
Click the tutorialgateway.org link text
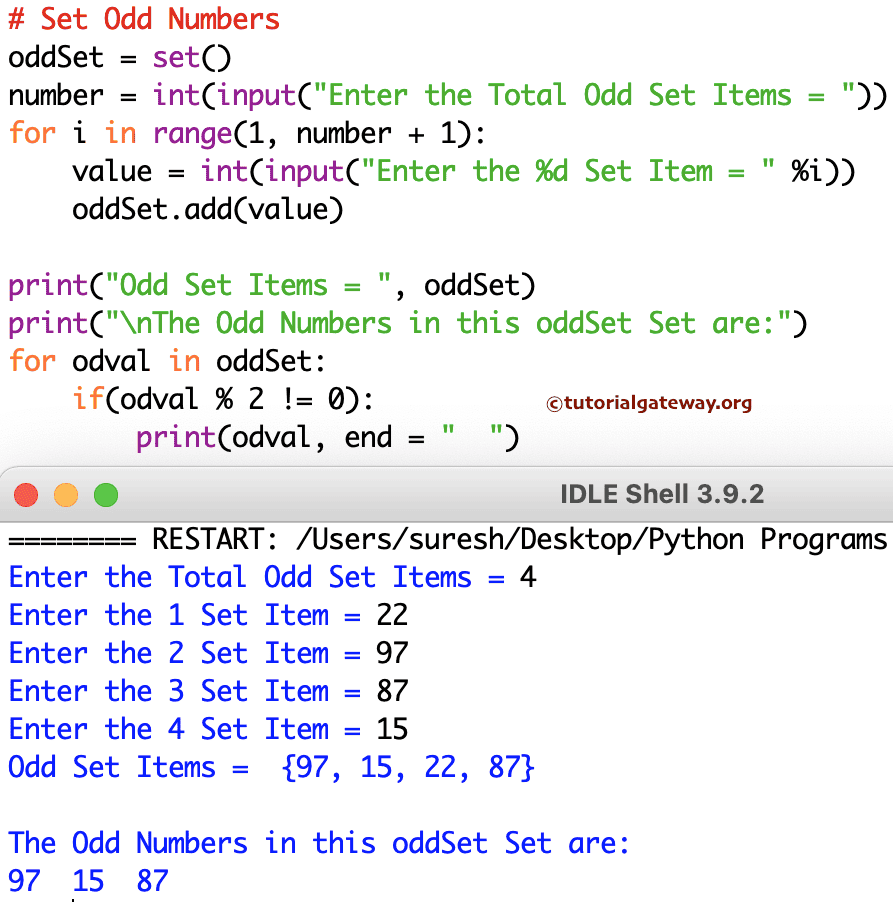click(x=660, y=403)
